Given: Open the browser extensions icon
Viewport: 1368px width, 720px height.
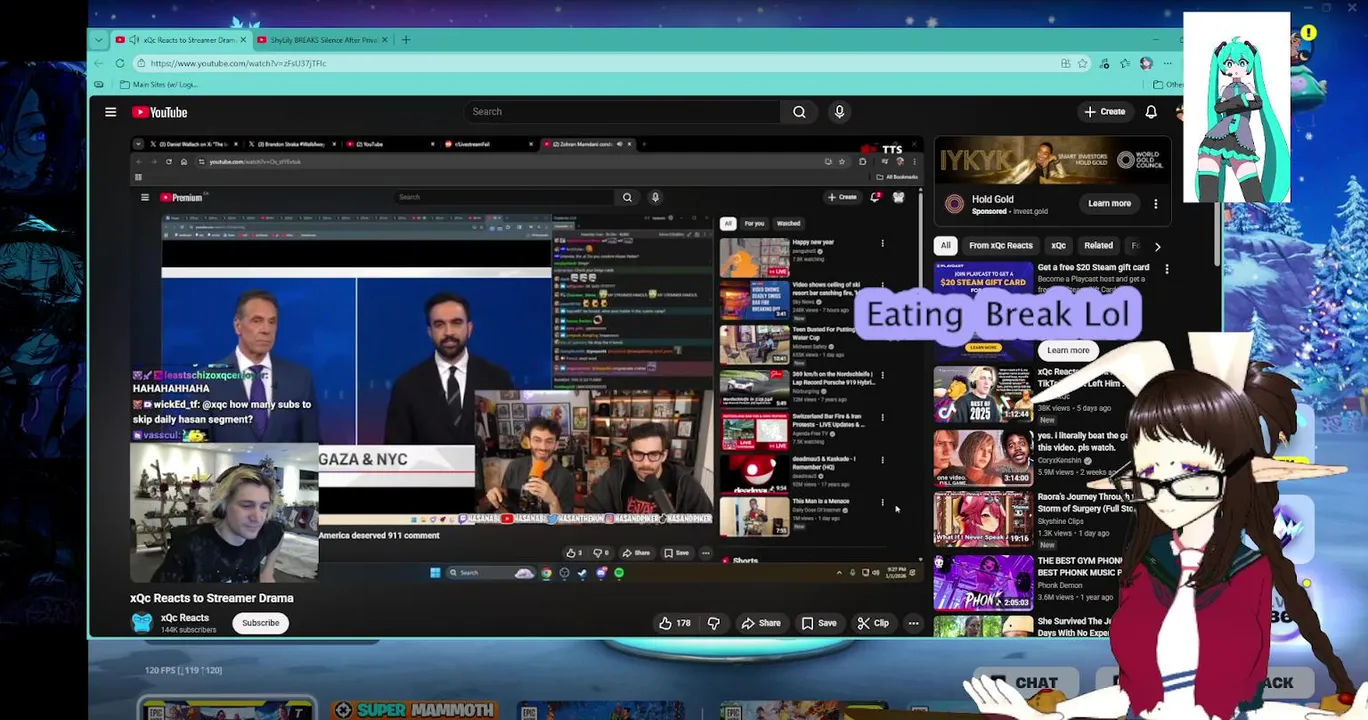Looking at the screenshot, I should (1103, 63).
